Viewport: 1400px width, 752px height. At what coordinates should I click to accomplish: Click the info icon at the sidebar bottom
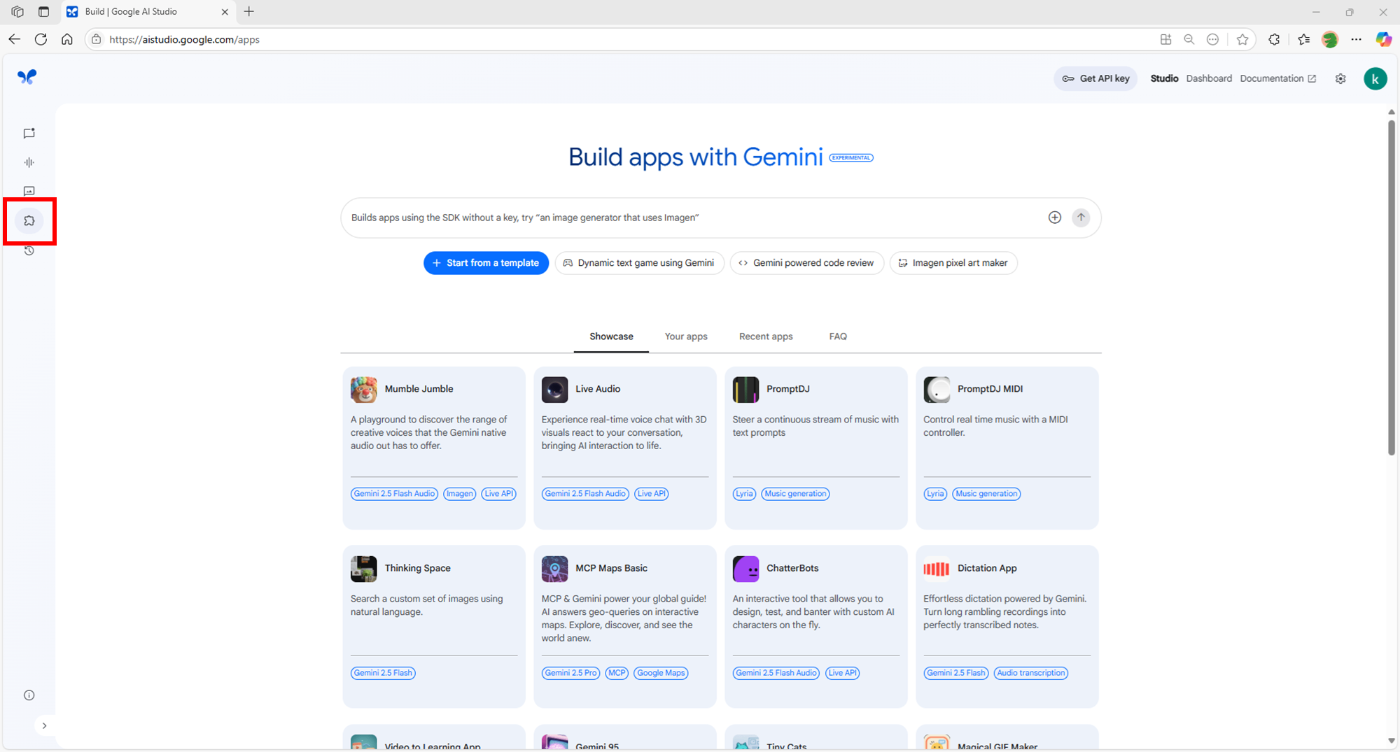[x=29, y=695]
